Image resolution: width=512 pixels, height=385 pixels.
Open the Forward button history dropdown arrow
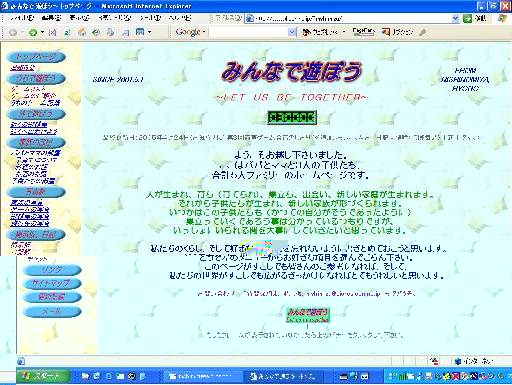[x=42, y=32]
